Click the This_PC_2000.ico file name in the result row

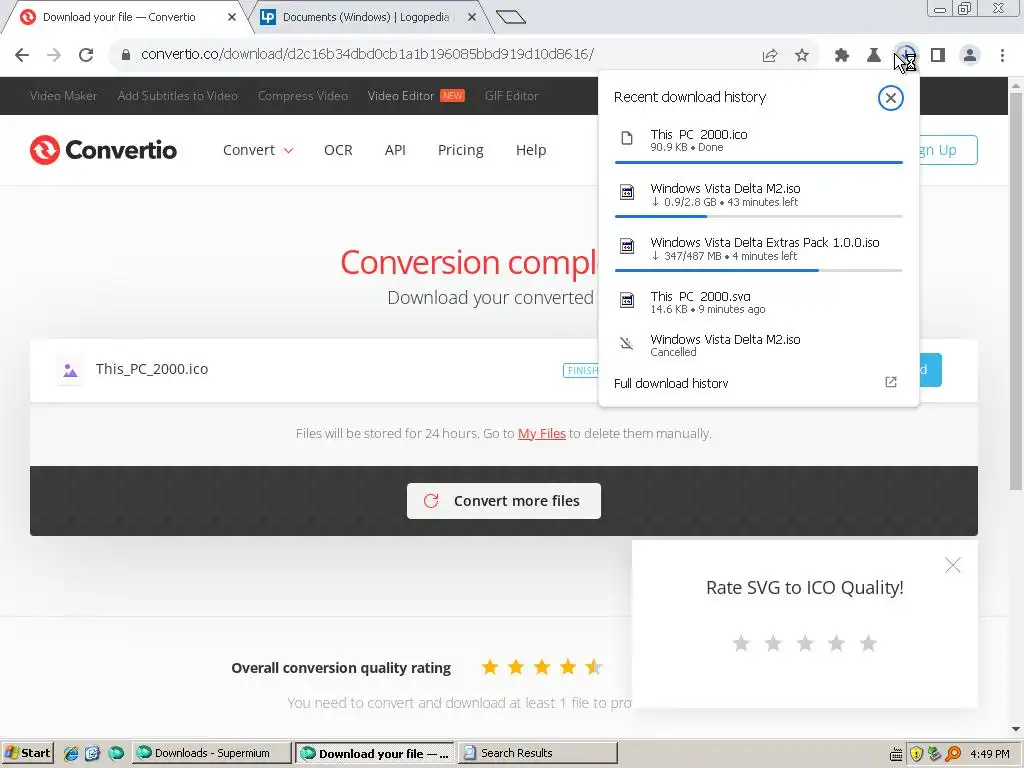[152, 369]
